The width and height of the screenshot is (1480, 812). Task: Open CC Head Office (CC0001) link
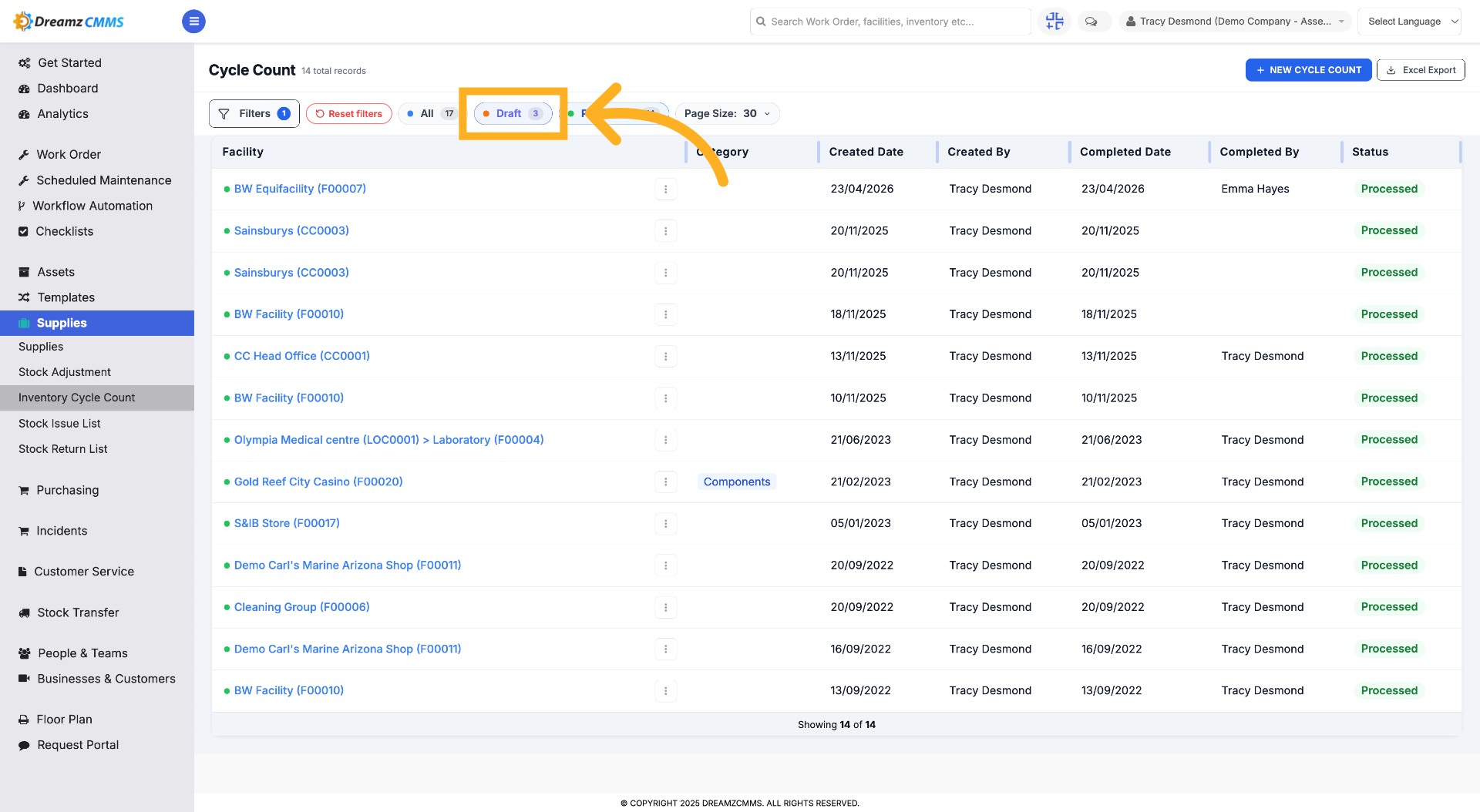click(x=302, y=356)
